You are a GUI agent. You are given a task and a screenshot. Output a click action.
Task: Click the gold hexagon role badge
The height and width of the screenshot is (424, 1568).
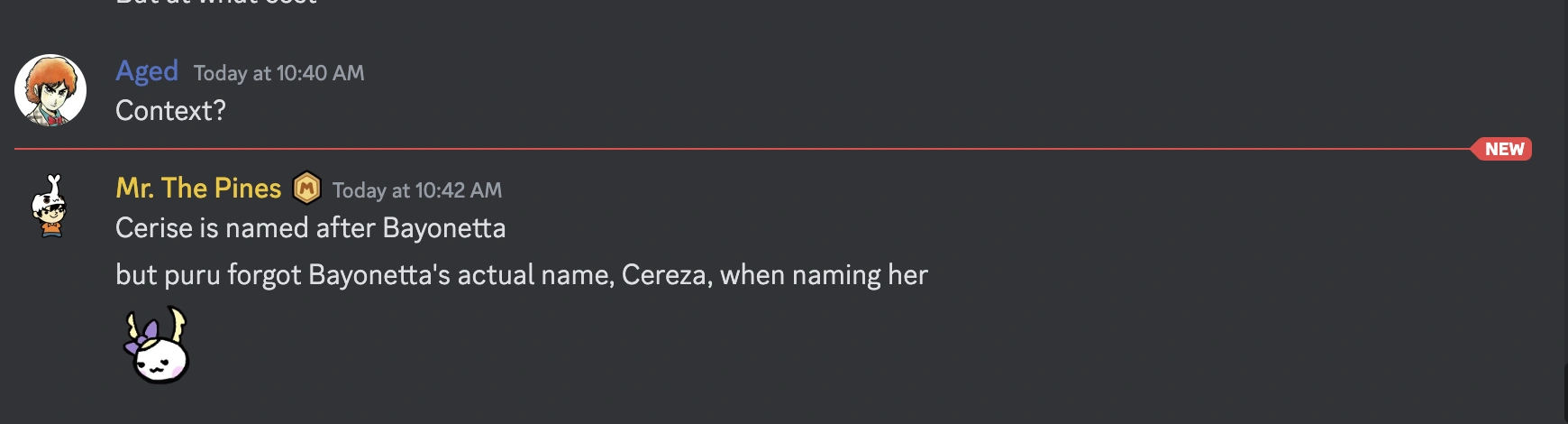[x=307, y=189]
